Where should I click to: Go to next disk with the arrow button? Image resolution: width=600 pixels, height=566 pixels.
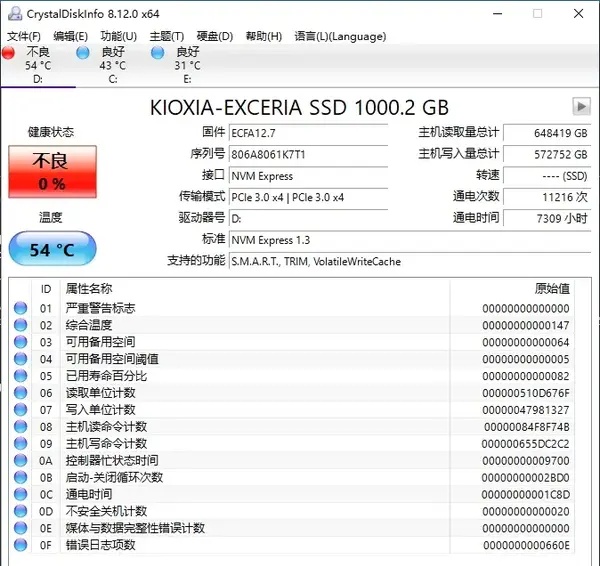click(581, 106)
